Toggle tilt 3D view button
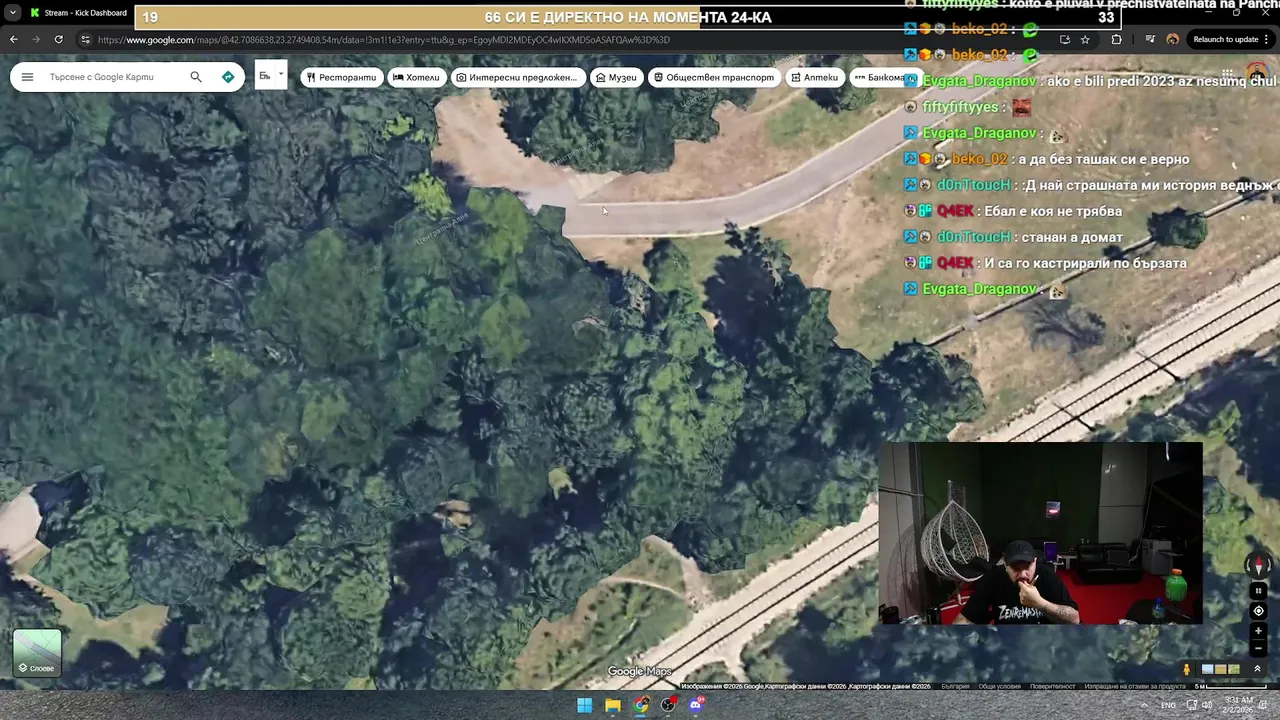 tap(1259, 591)
